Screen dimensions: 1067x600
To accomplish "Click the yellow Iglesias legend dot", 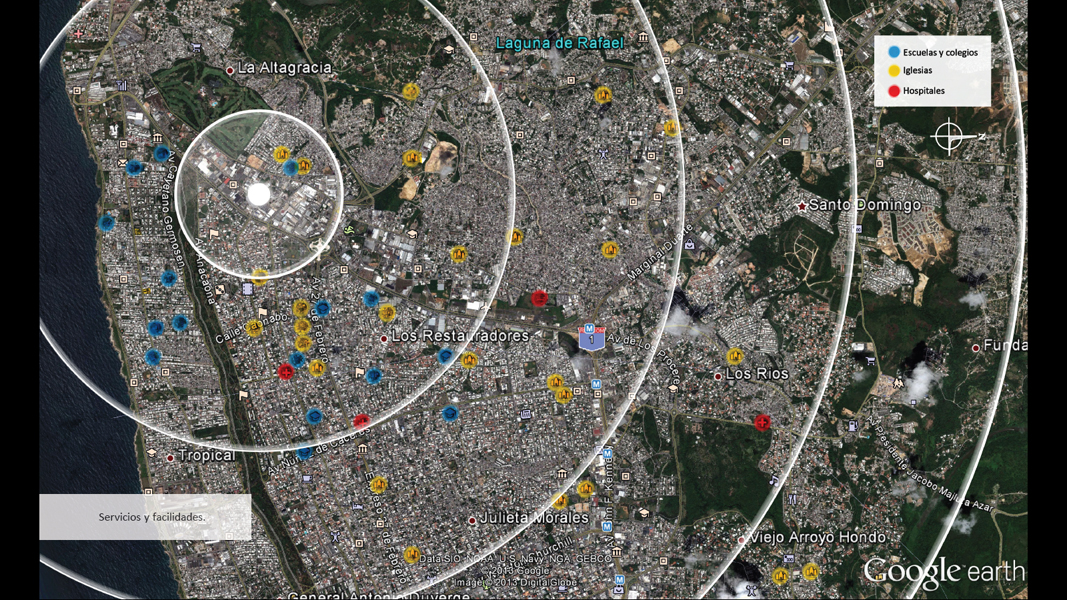I will [x=894, y=71].
